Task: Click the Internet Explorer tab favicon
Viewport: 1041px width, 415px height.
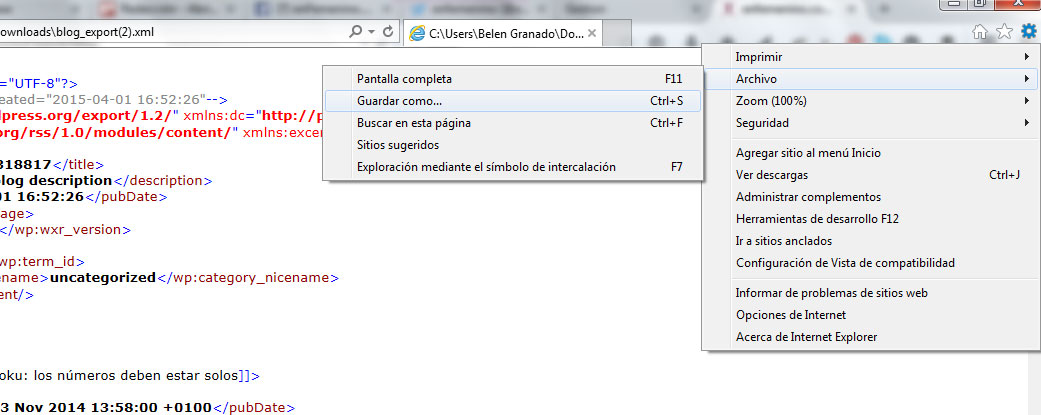Action: pyautogui.click(x=417, y=34)
